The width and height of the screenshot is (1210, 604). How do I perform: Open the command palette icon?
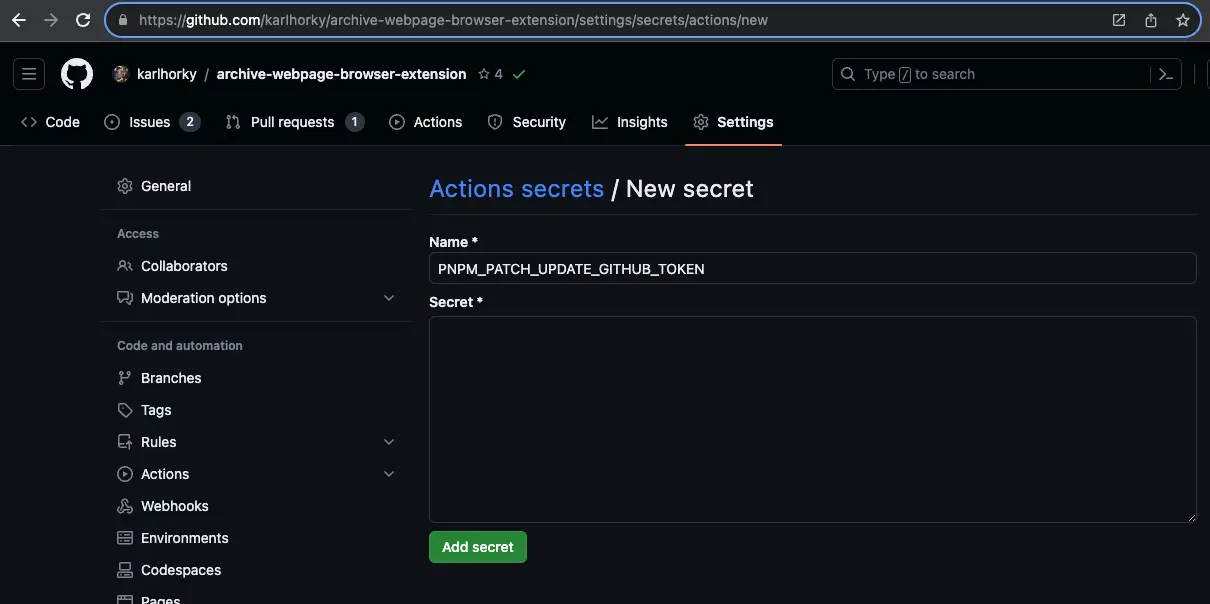1166,74
